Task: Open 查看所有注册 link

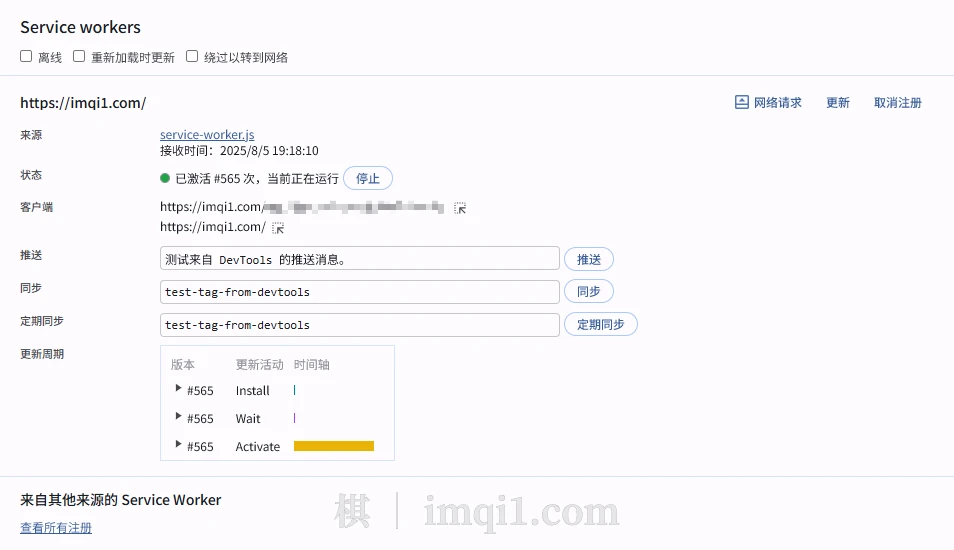Action: coord(56,528)
